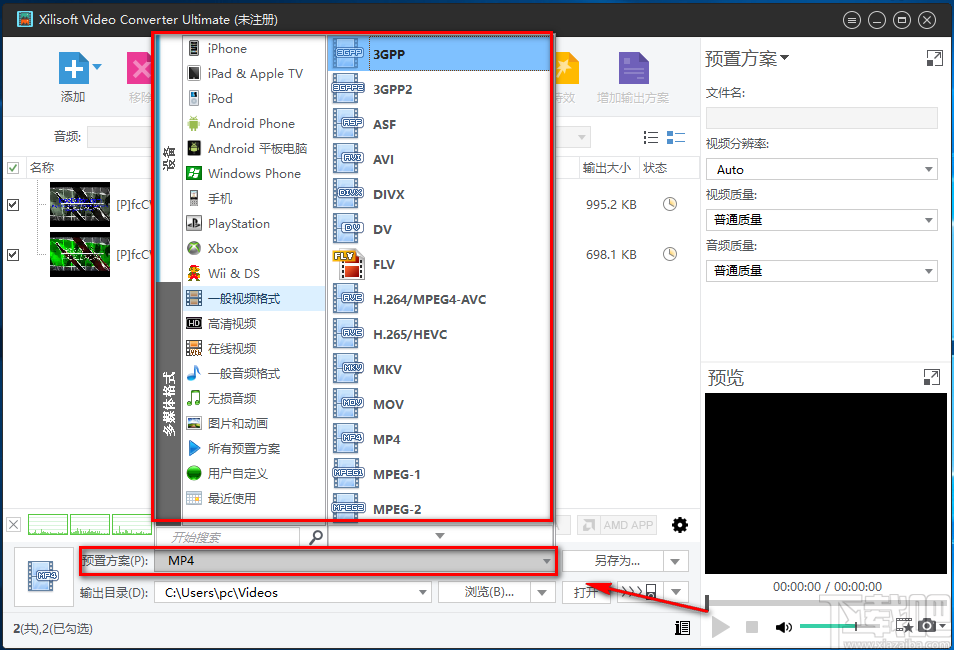Switch to the 设备 vertical tab
This screenshot has height=650, width=954.
point(169,158)
